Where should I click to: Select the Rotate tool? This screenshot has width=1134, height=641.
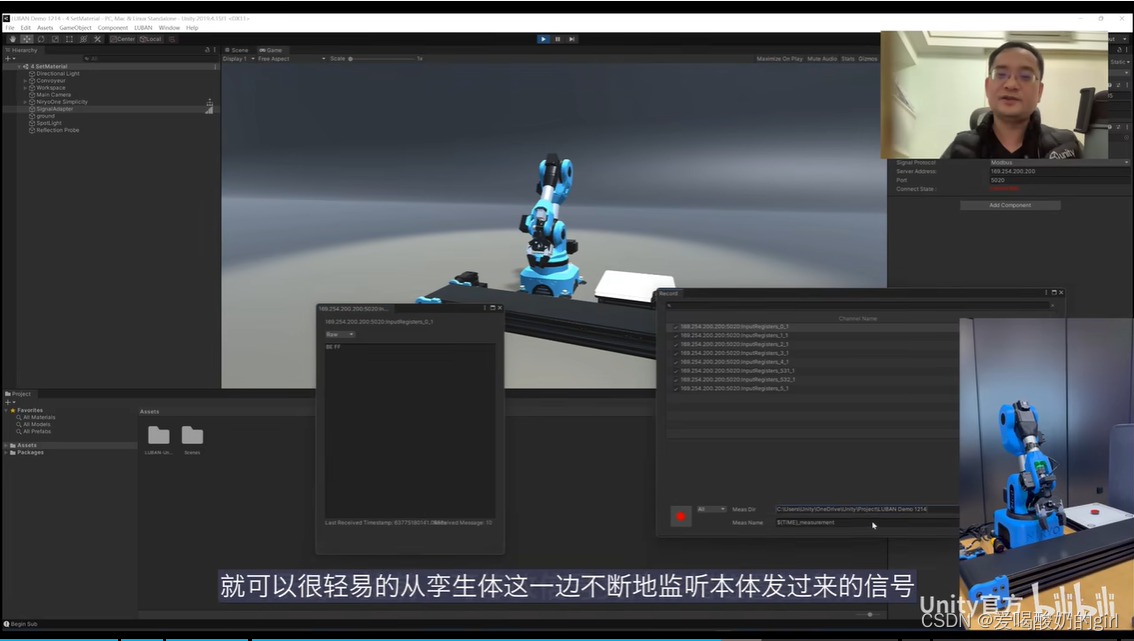(x=41, y=39)
